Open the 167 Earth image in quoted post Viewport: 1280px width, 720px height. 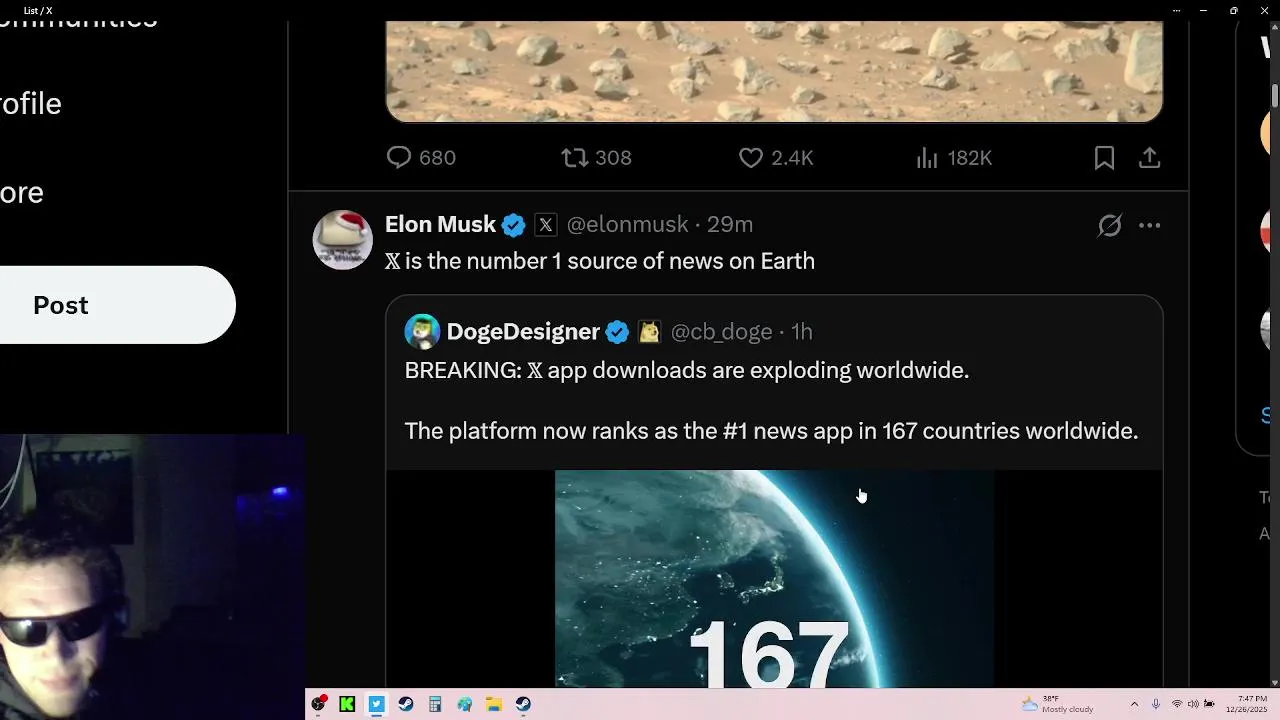click(774, 578)
